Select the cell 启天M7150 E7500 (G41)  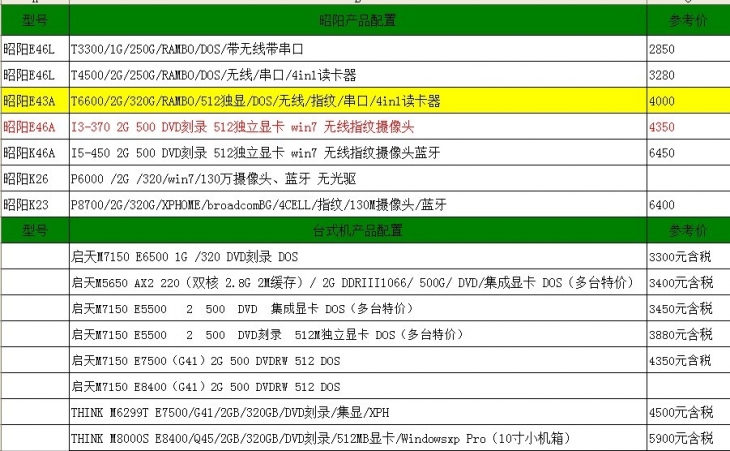(x=358, y=360)
